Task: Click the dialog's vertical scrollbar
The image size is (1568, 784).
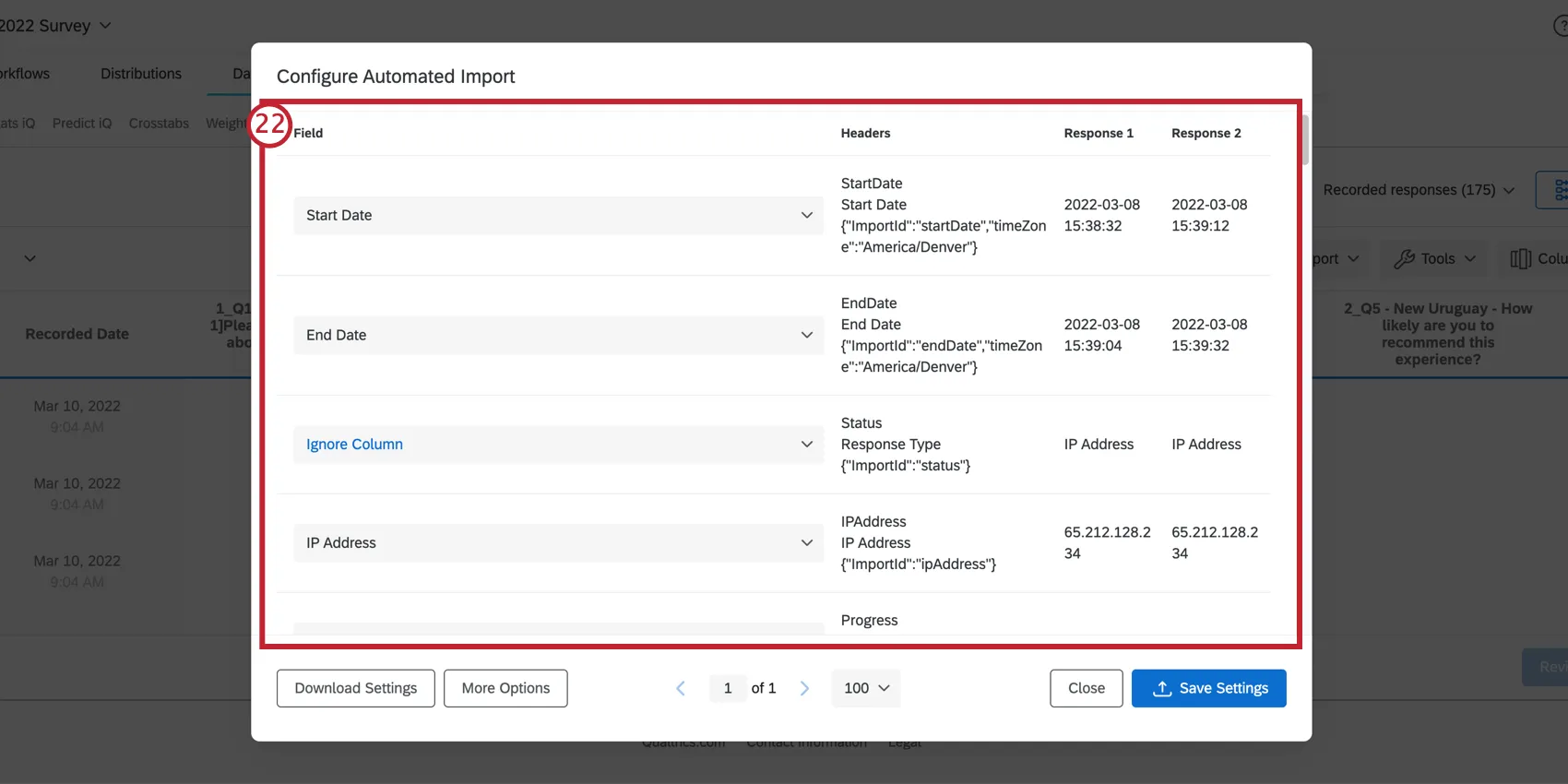Action: (x=1305, y=140)
